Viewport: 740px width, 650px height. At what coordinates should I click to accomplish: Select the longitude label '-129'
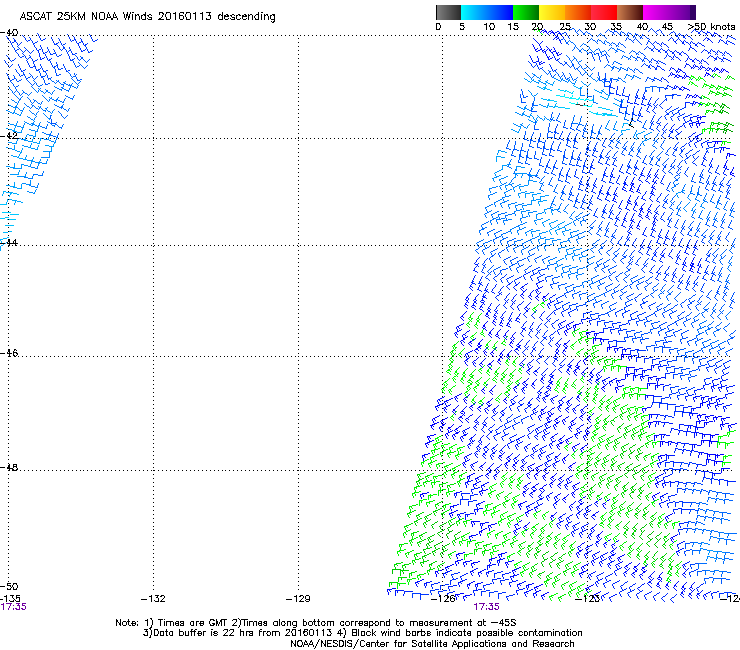[x=298, y=599]
